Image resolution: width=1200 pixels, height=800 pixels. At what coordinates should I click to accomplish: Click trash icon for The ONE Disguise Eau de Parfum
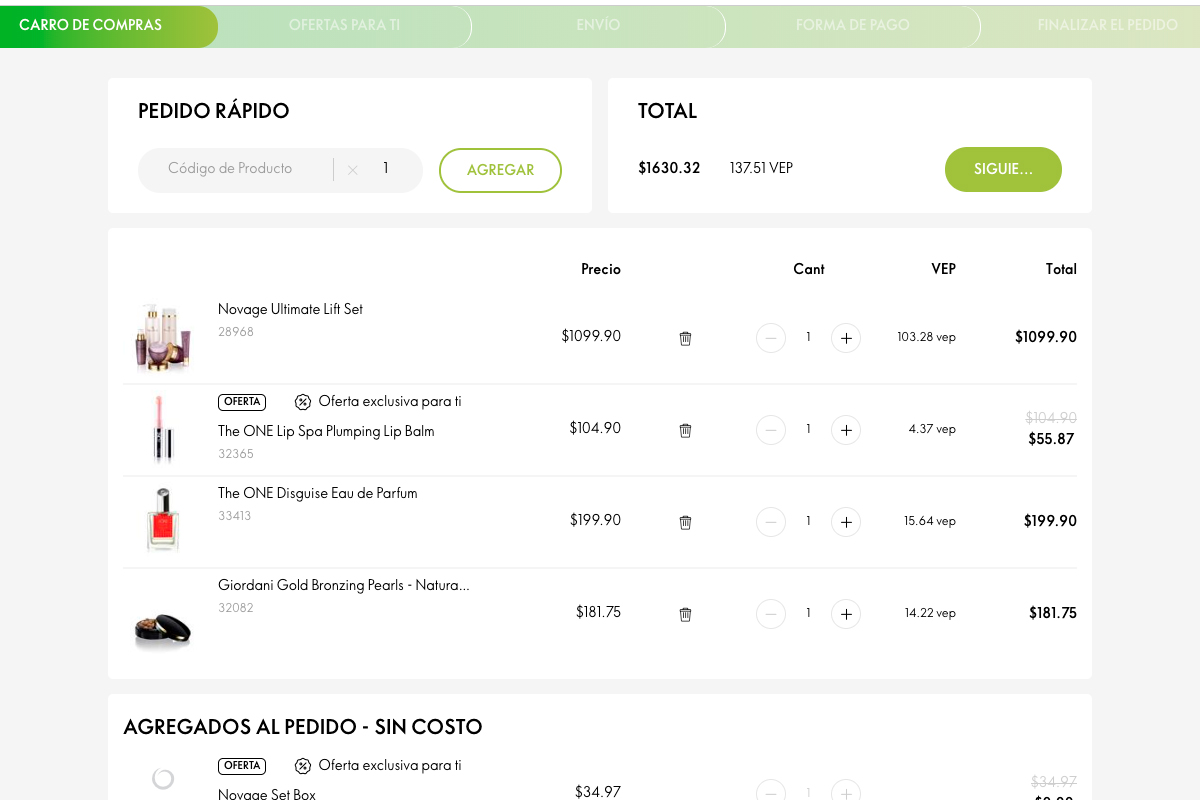click(x=685, y=522)
